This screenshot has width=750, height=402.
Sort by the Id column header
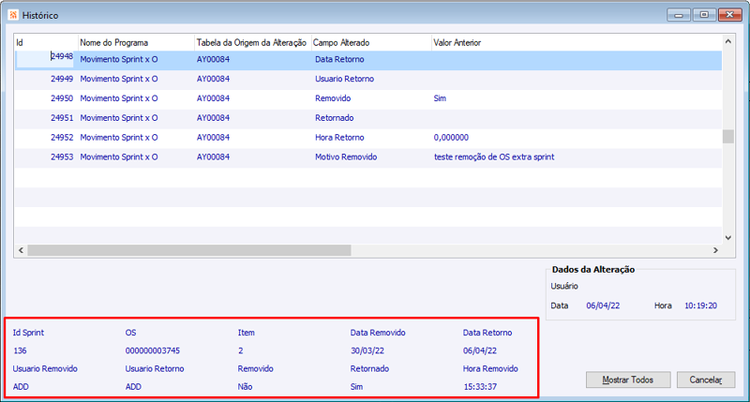click(46, 43)
